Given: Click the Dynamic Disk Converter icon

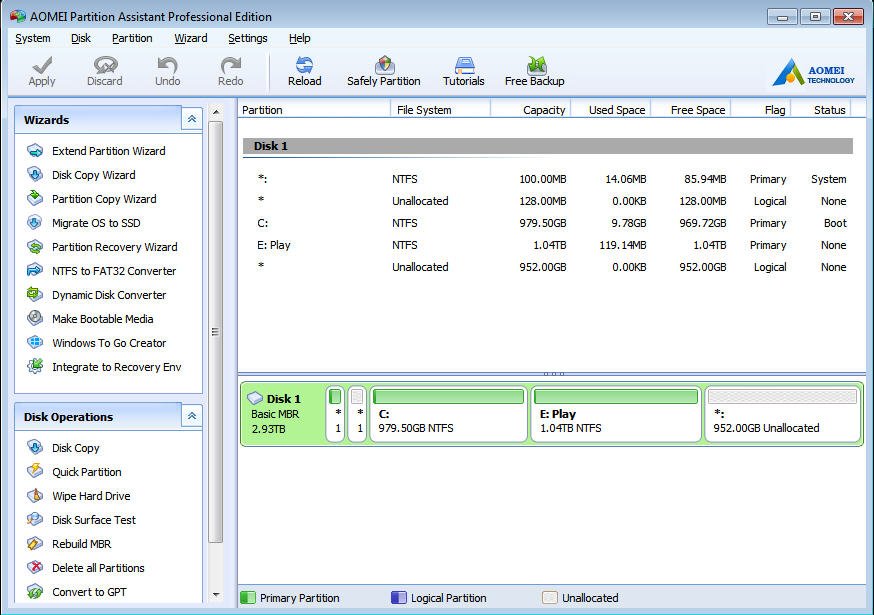Looking at the screenshot, I should (x=35, y=294).
